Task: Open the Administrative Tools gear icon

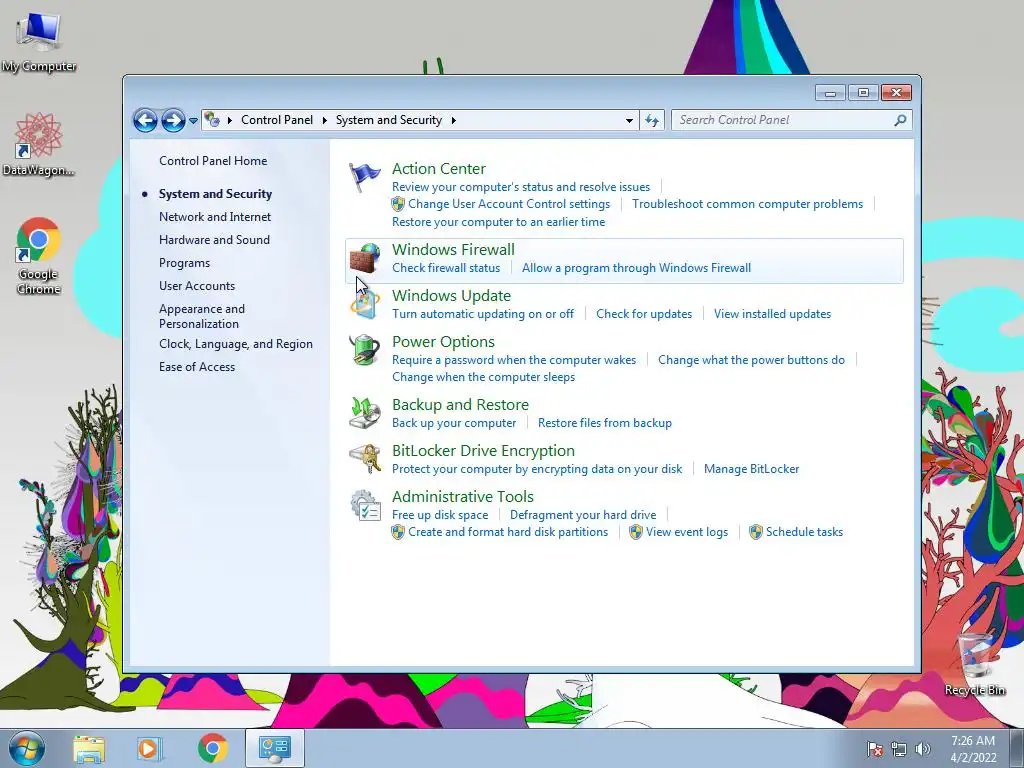Action: [364, 505]
